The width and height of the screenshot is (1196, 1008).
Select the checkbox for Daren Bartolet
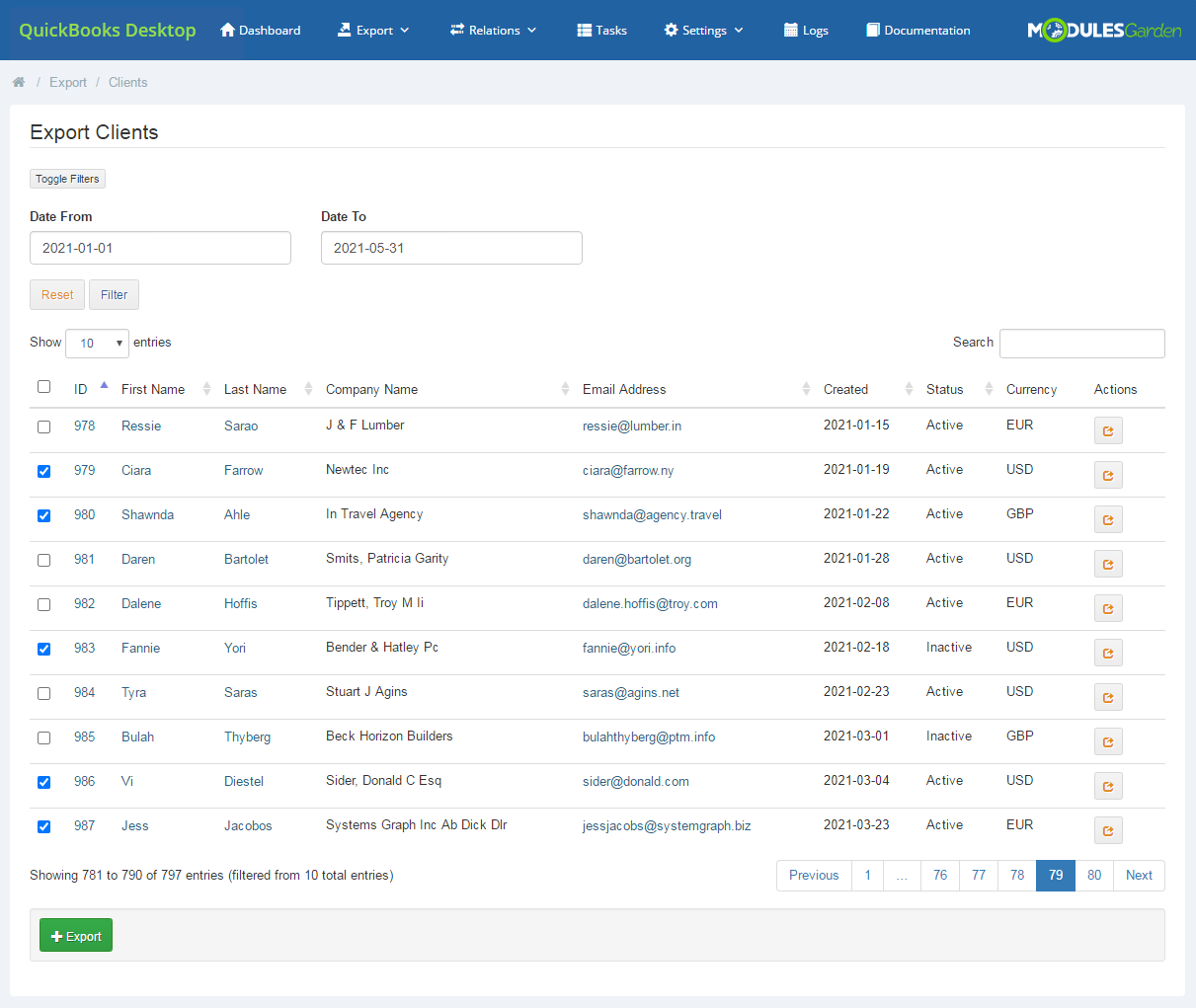pos(43,560)
